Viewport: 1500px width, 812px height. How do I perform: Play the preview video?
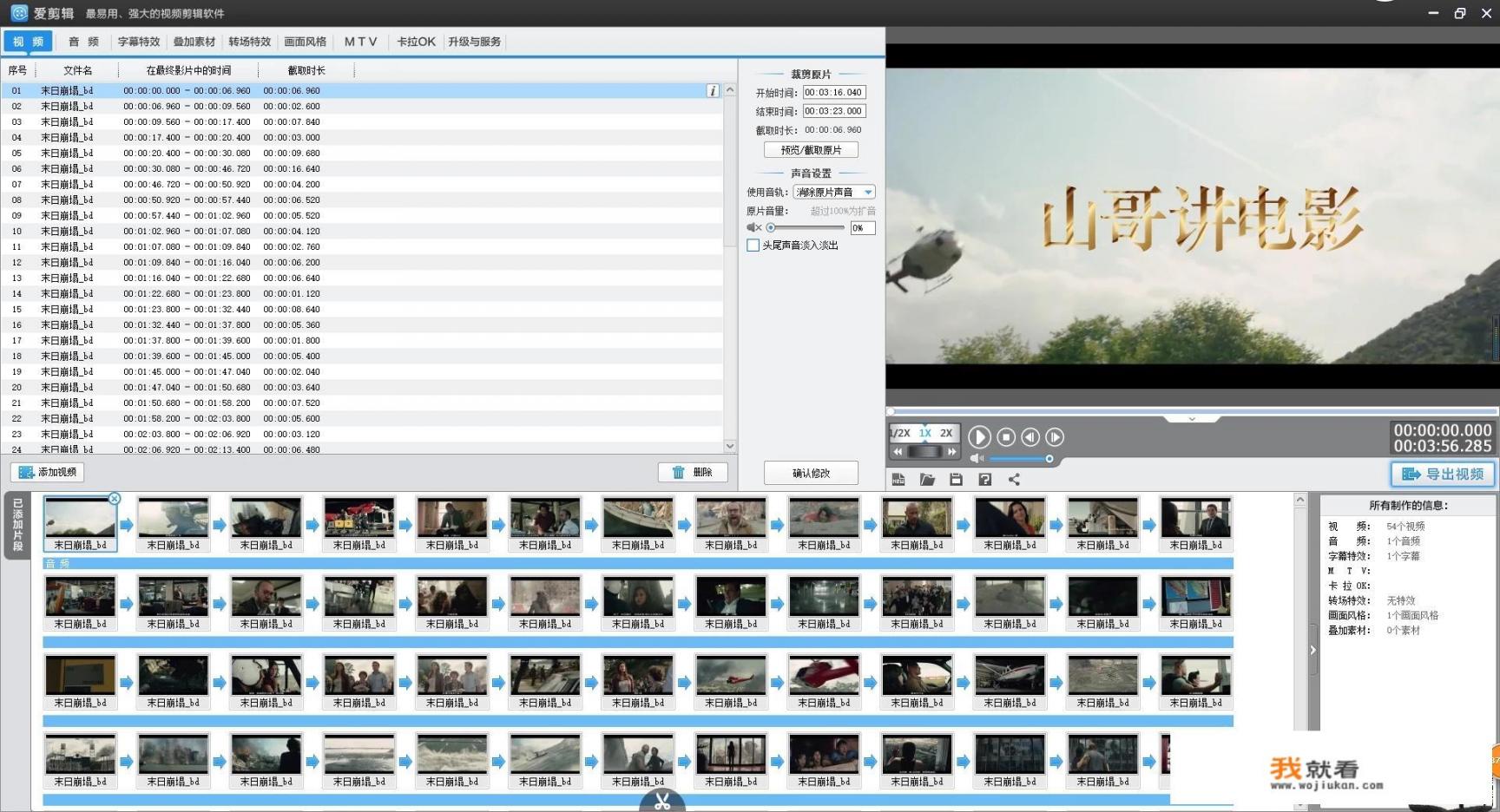pyautogui.click(x=978, y=437)
